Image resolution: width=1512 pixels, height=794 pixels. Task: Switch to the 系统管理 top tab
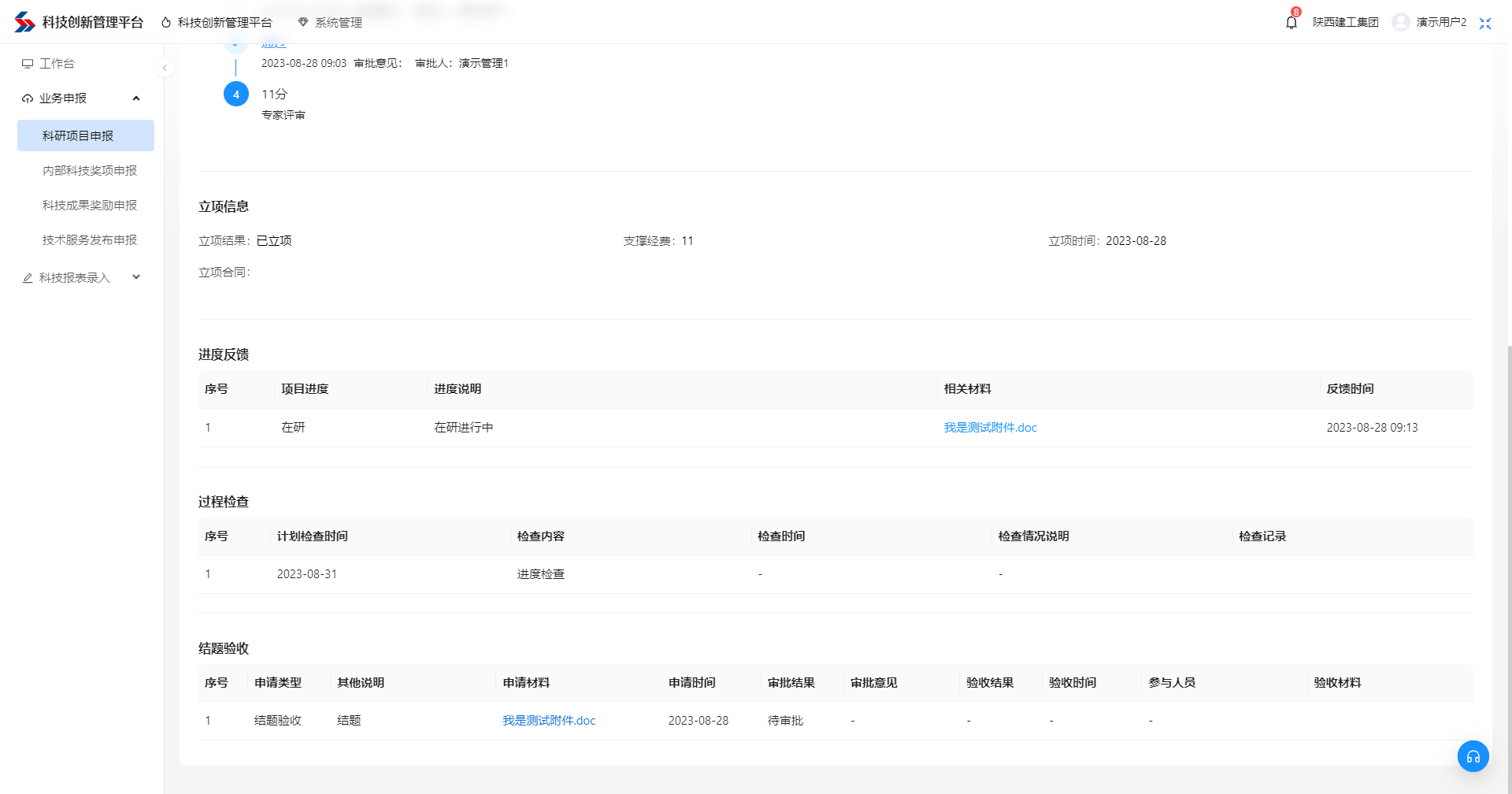coord(331,23)
